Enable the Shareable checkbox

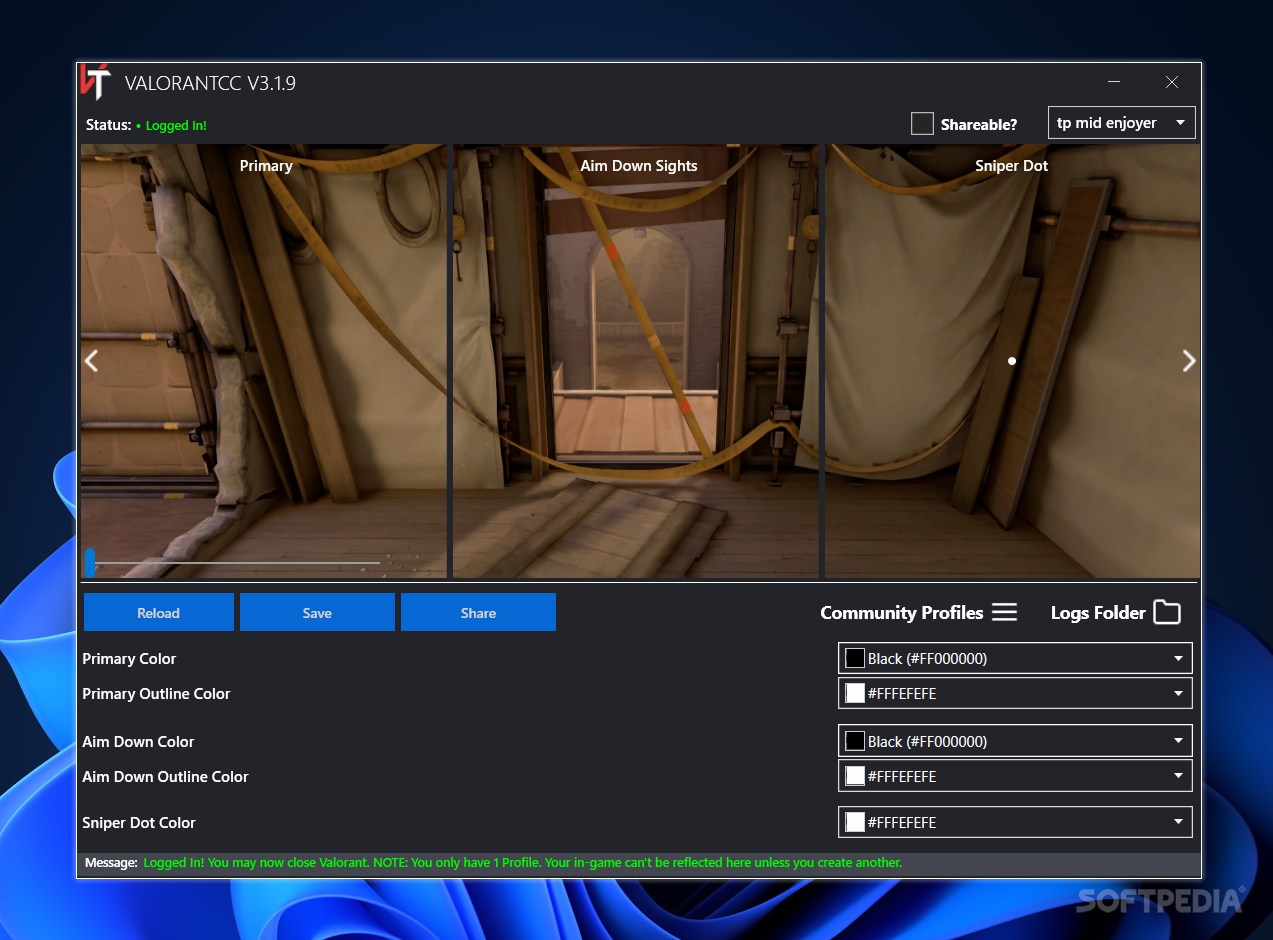922,123
